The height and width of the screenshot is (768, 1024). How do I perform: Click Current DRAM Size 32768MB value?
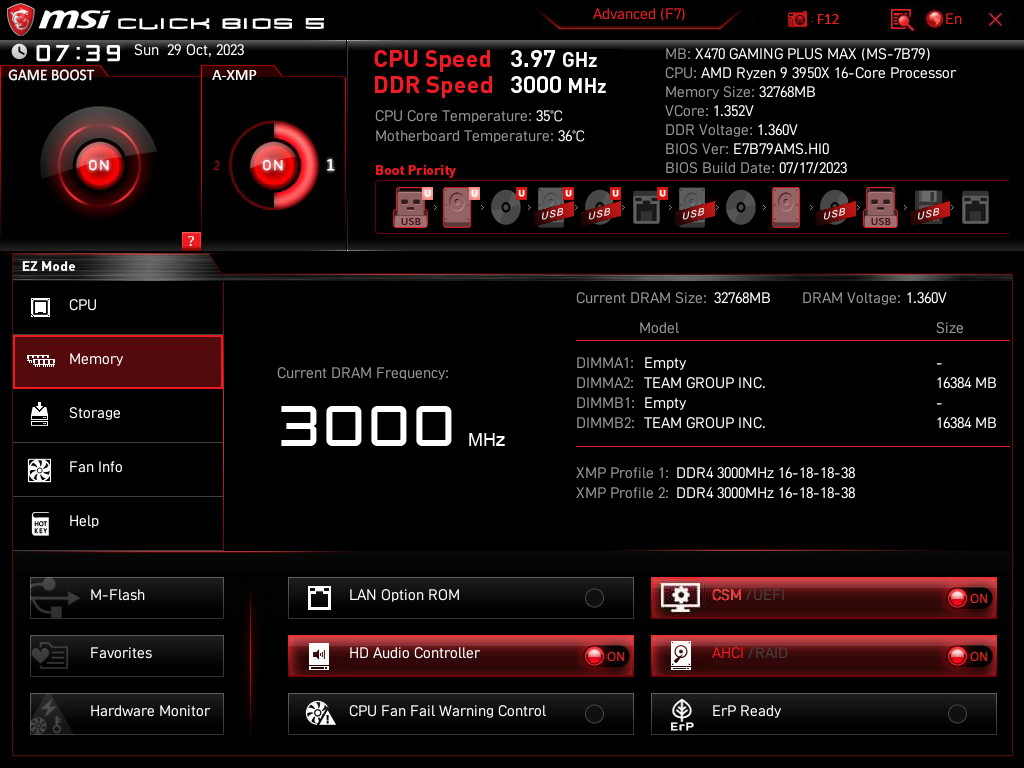coord(741,298)
